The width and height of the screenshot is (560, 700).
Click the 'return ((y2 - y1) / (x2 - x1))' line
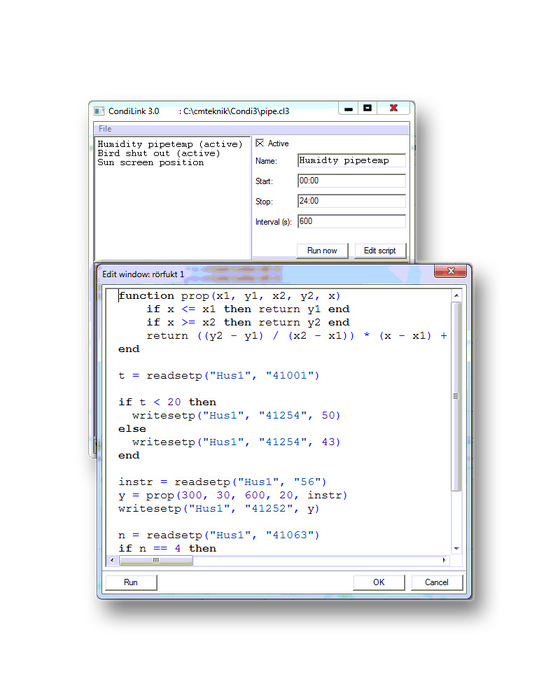[x=297, y=336]
